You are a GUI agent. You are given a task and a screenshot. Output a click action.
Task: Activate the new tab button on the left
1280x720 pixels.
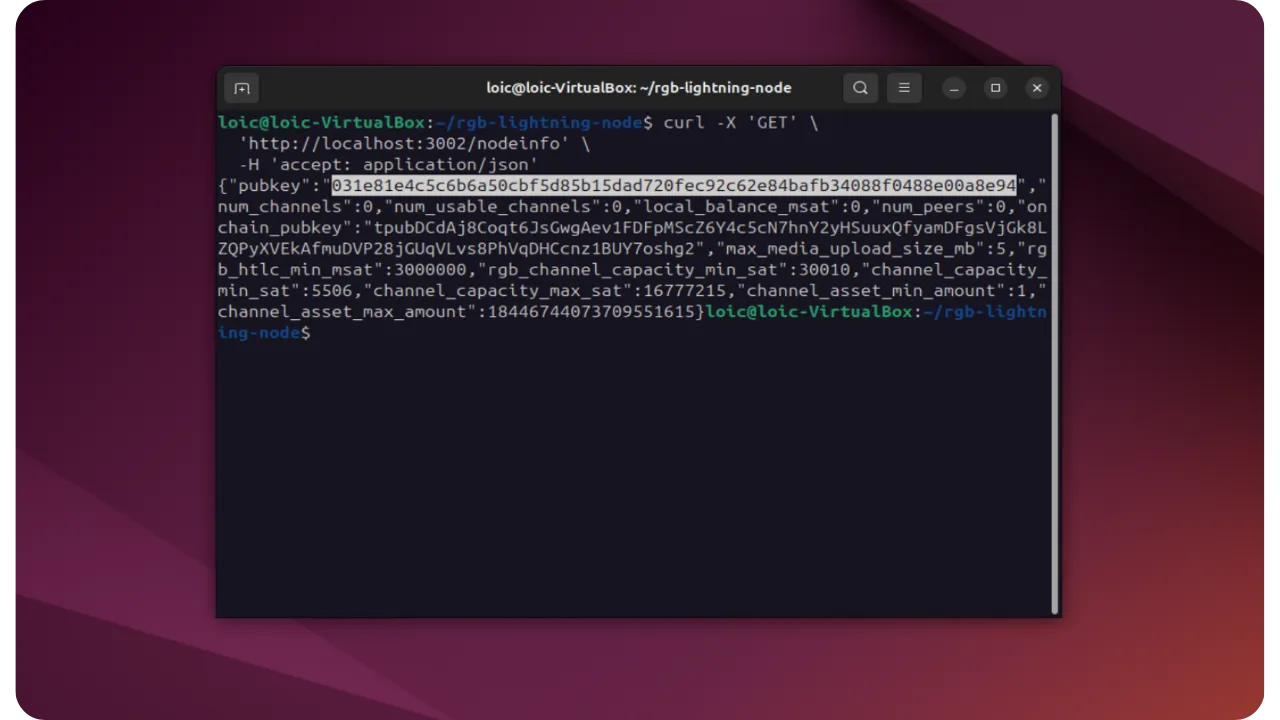pos(241,88)
